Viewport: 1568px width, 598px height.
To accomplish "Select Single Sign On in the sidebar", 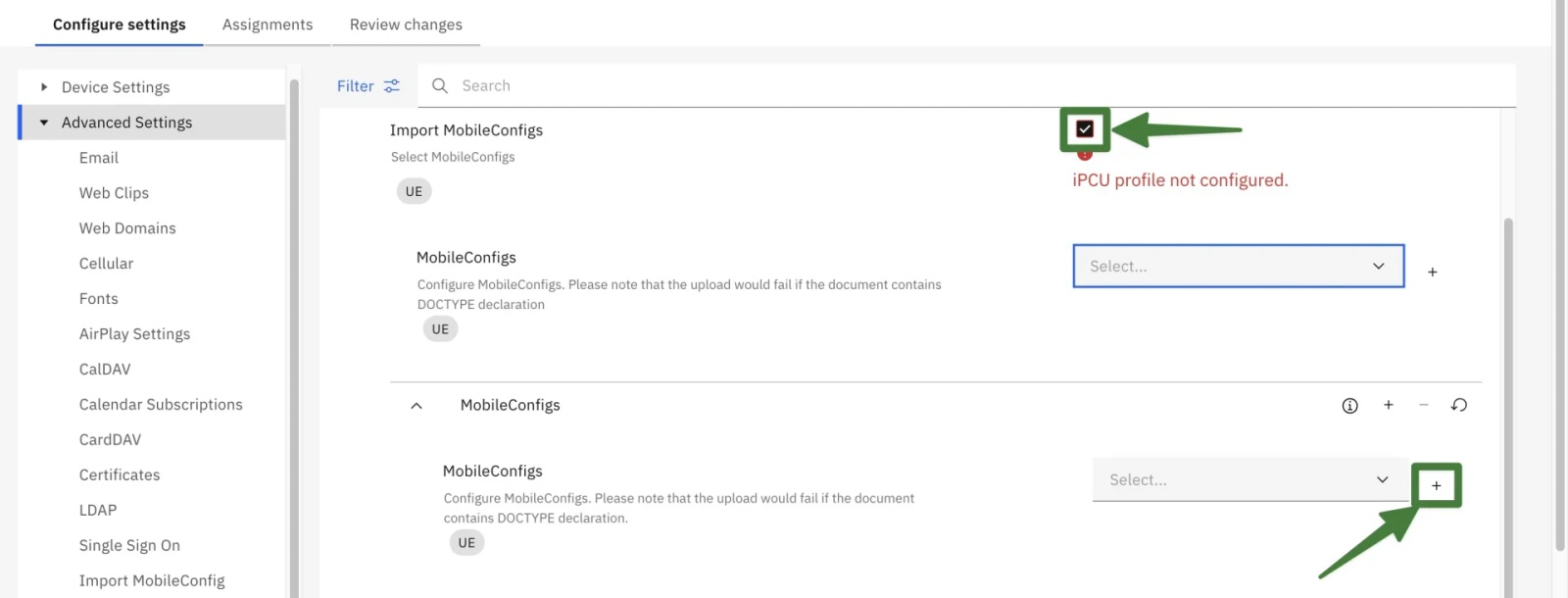I will tap(129, 545).
